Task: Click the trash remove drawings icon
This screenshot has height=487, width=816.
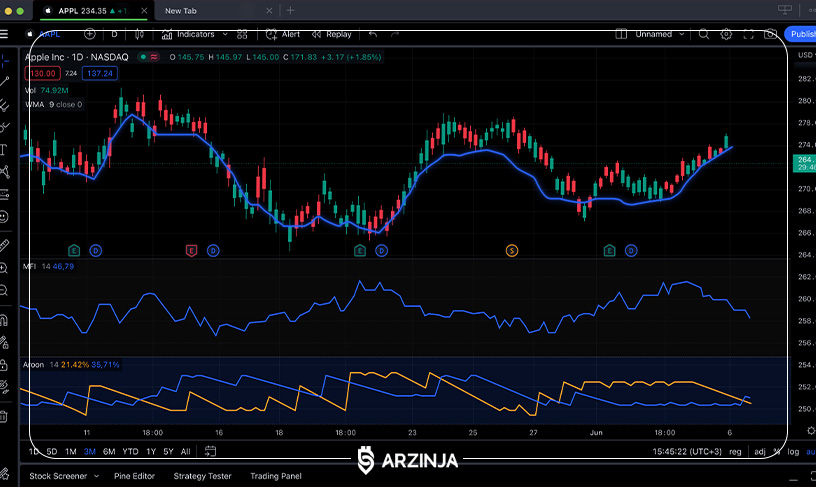Action: tap(4, 416)
